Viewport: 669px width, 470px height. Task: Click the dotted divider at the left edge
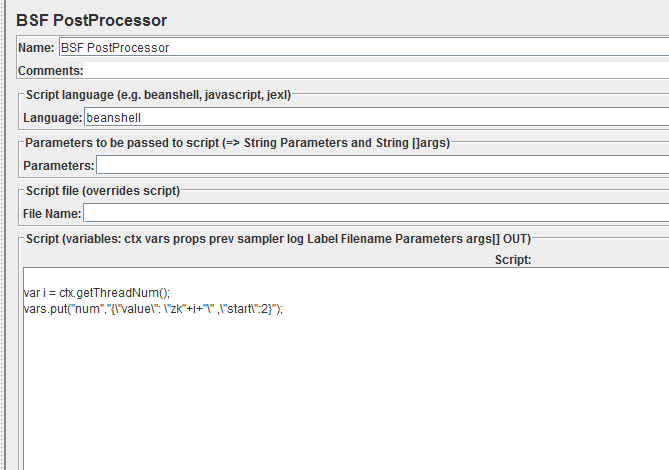click(3, 235)
